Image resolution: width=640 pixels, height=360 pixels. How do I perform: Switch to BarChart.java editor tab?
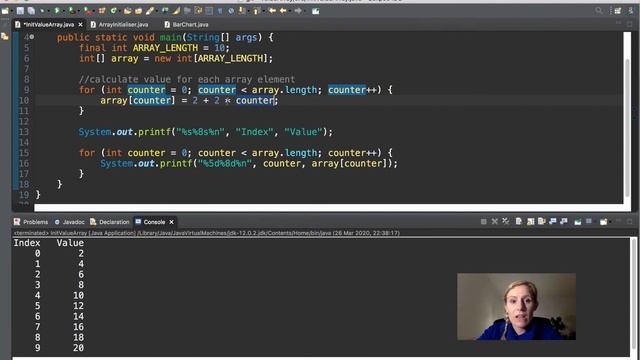click(x=187, y=24)
